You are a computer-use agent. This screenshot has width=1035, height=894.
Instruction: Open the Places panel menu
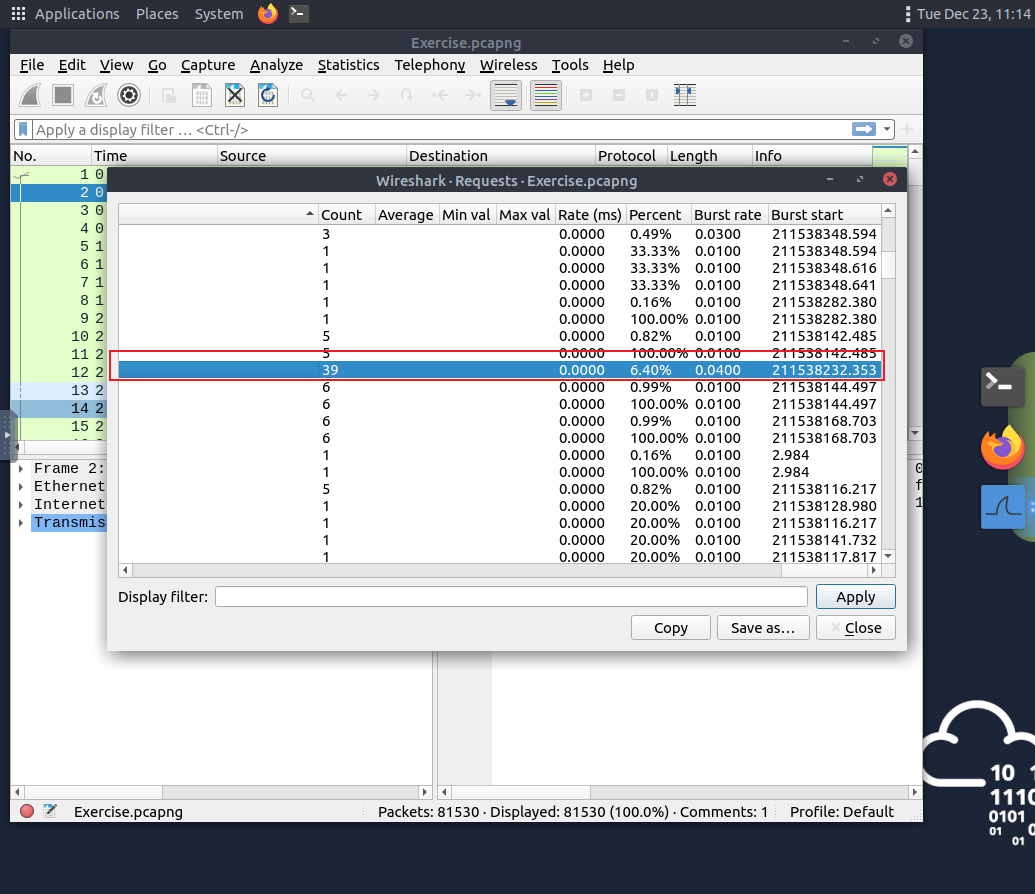[x=157, y=14]
